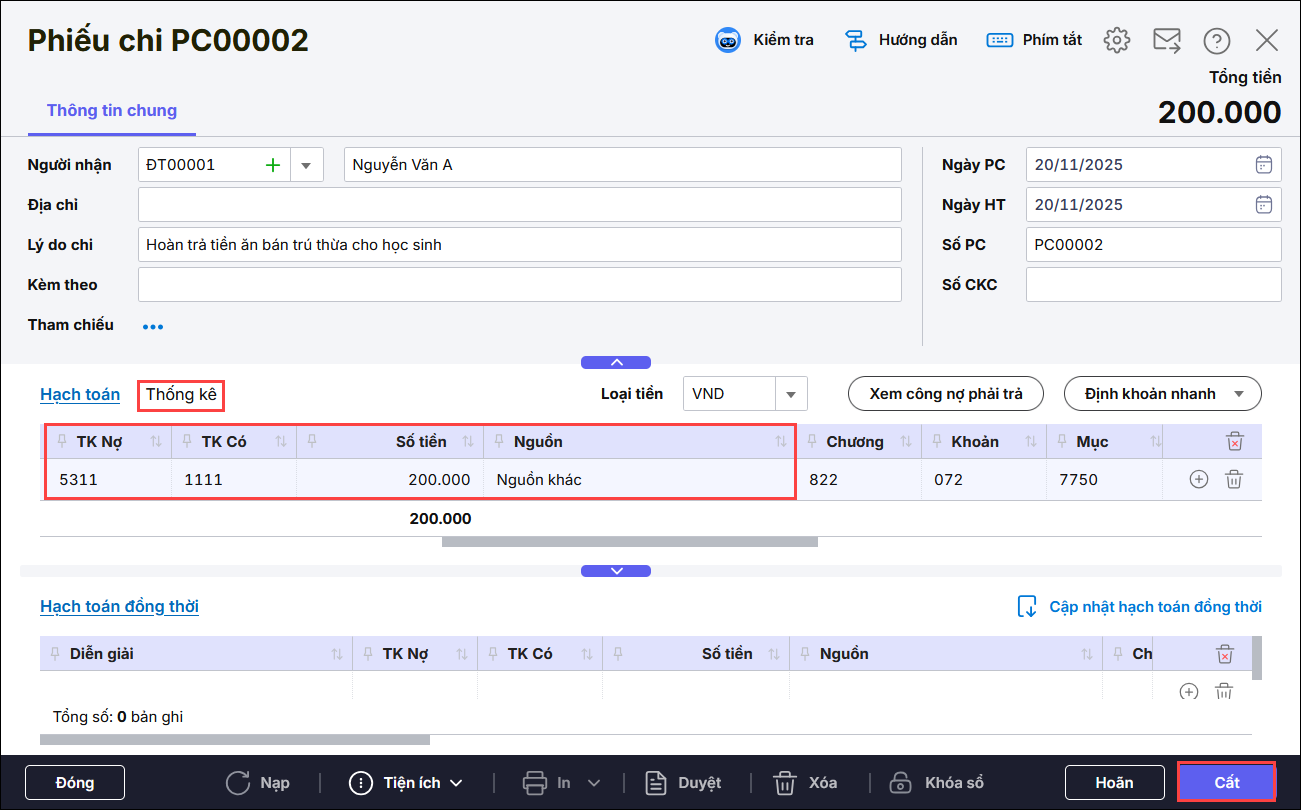Show Phím tắt keyboard shortcuts

[x=1034, y=40]
